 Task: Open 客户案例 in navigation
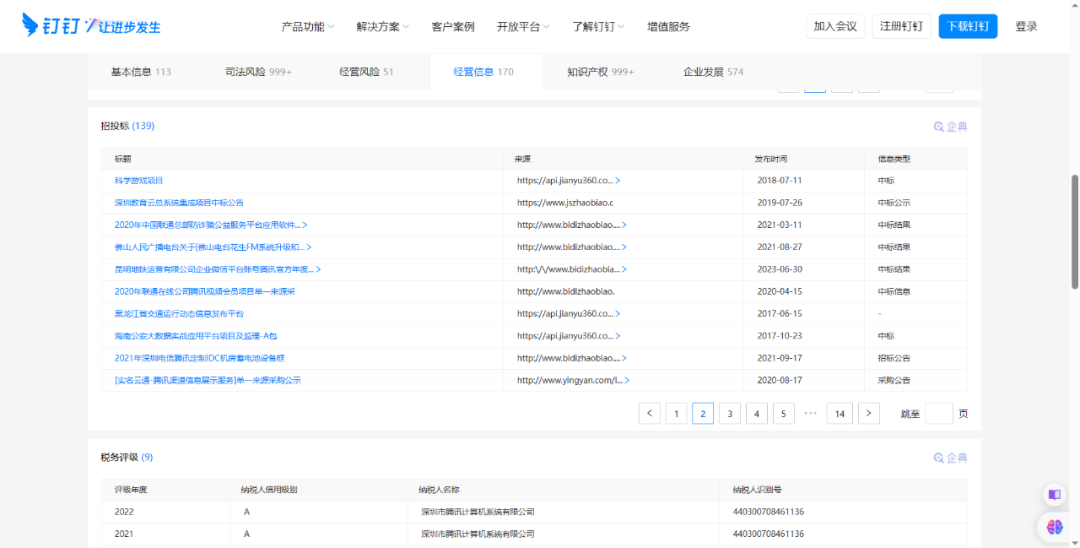pos(453,27)
